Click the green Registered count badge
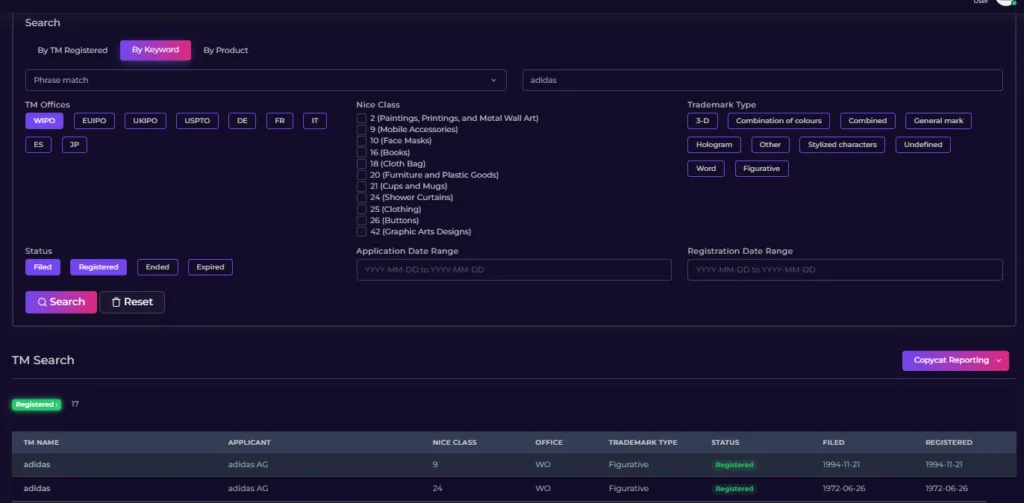The image size is (1024, 503). click(x=37, y=404)
